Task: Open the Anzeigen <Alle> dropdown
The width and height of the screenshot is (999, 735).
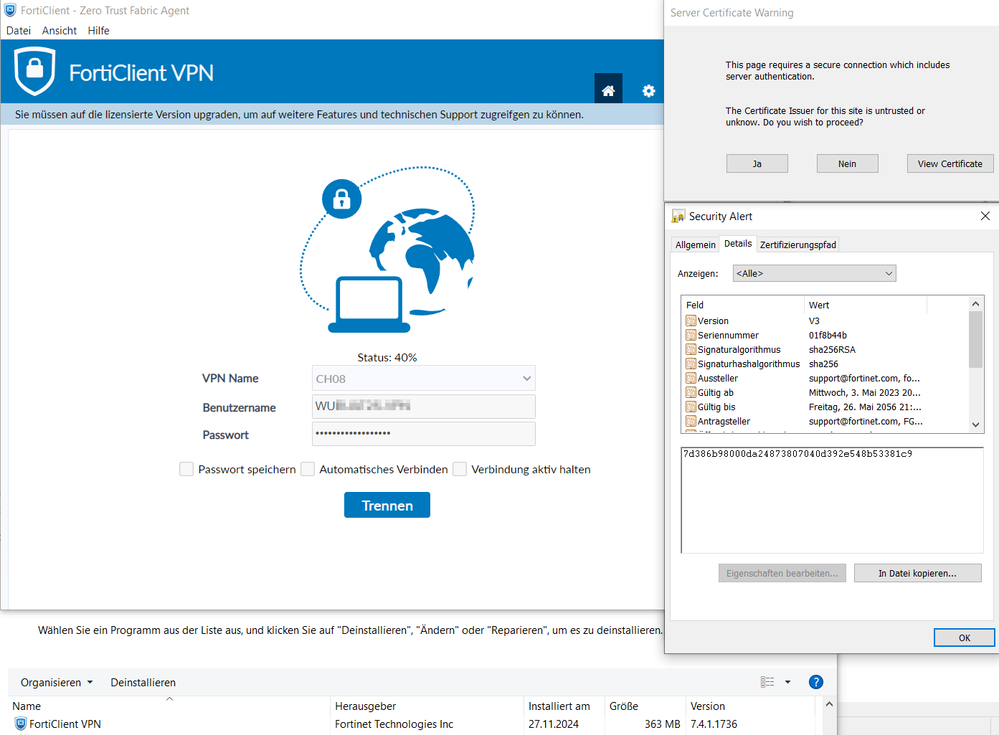Action: click(814, 273)
